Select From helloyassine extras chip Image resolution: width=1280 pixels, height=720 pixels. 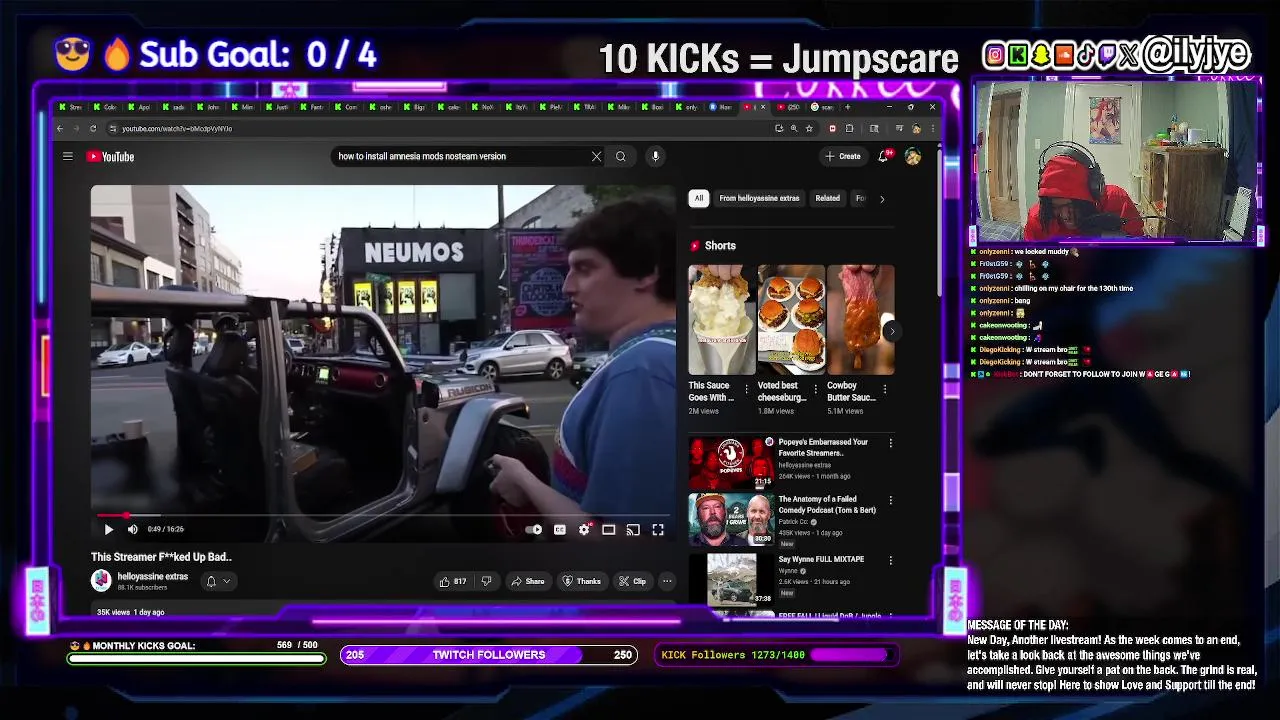(759, 198)
